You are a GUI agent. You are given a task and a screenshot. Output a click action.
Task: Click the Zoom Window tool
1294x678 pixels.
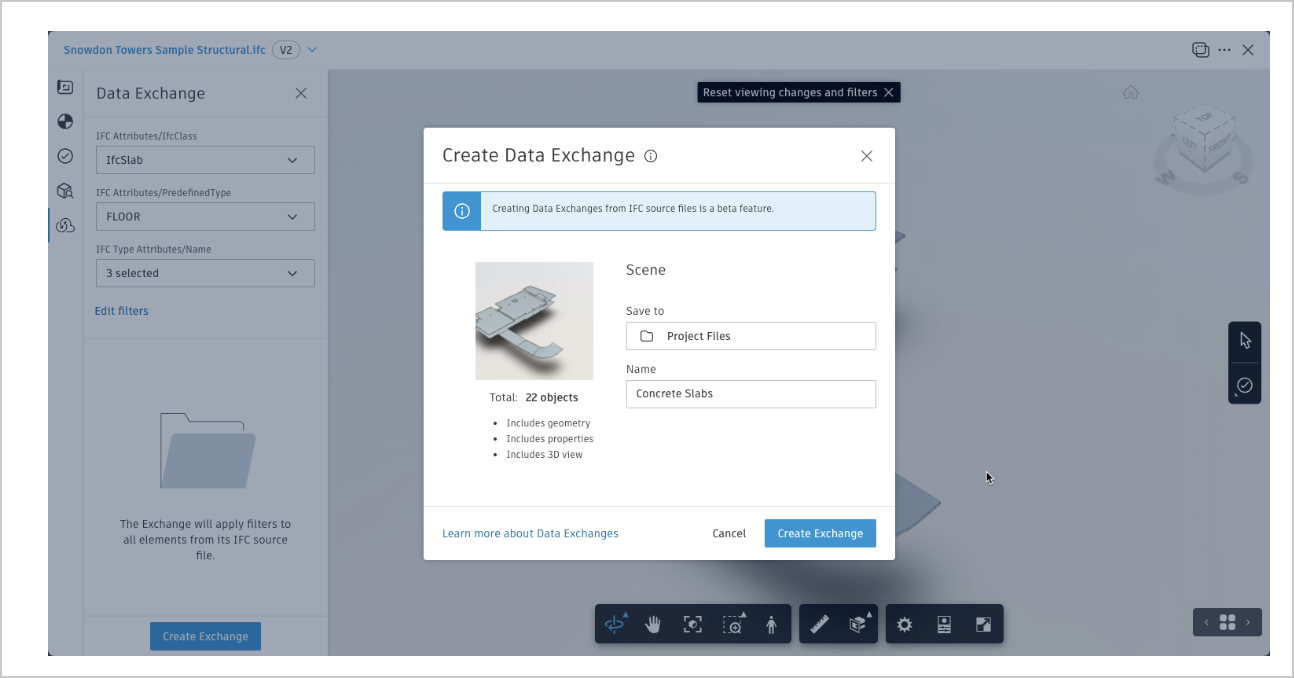pyautogui.click(x=733, y=623)
